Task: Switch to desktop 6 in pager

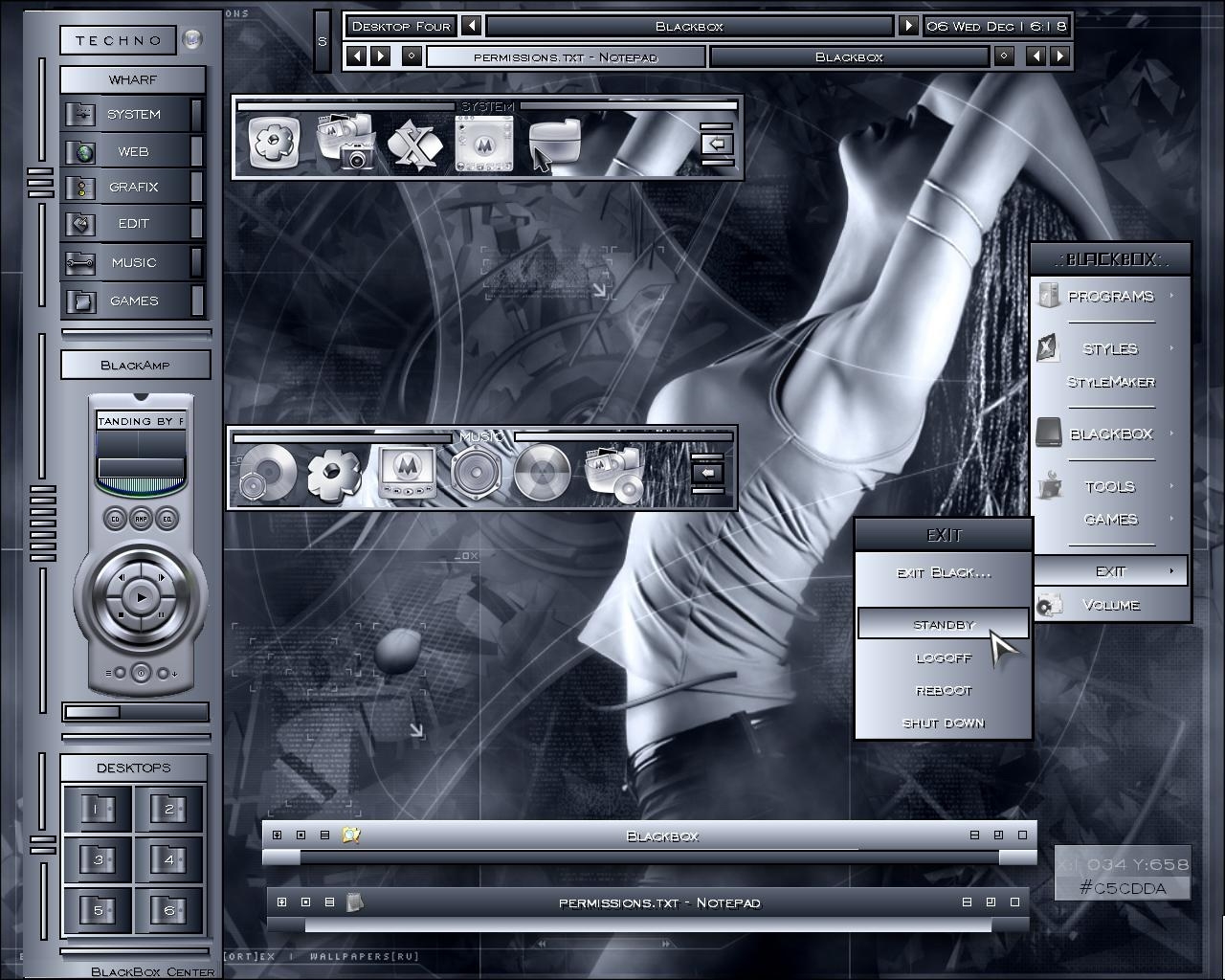Action: click(x=168, y=910)
